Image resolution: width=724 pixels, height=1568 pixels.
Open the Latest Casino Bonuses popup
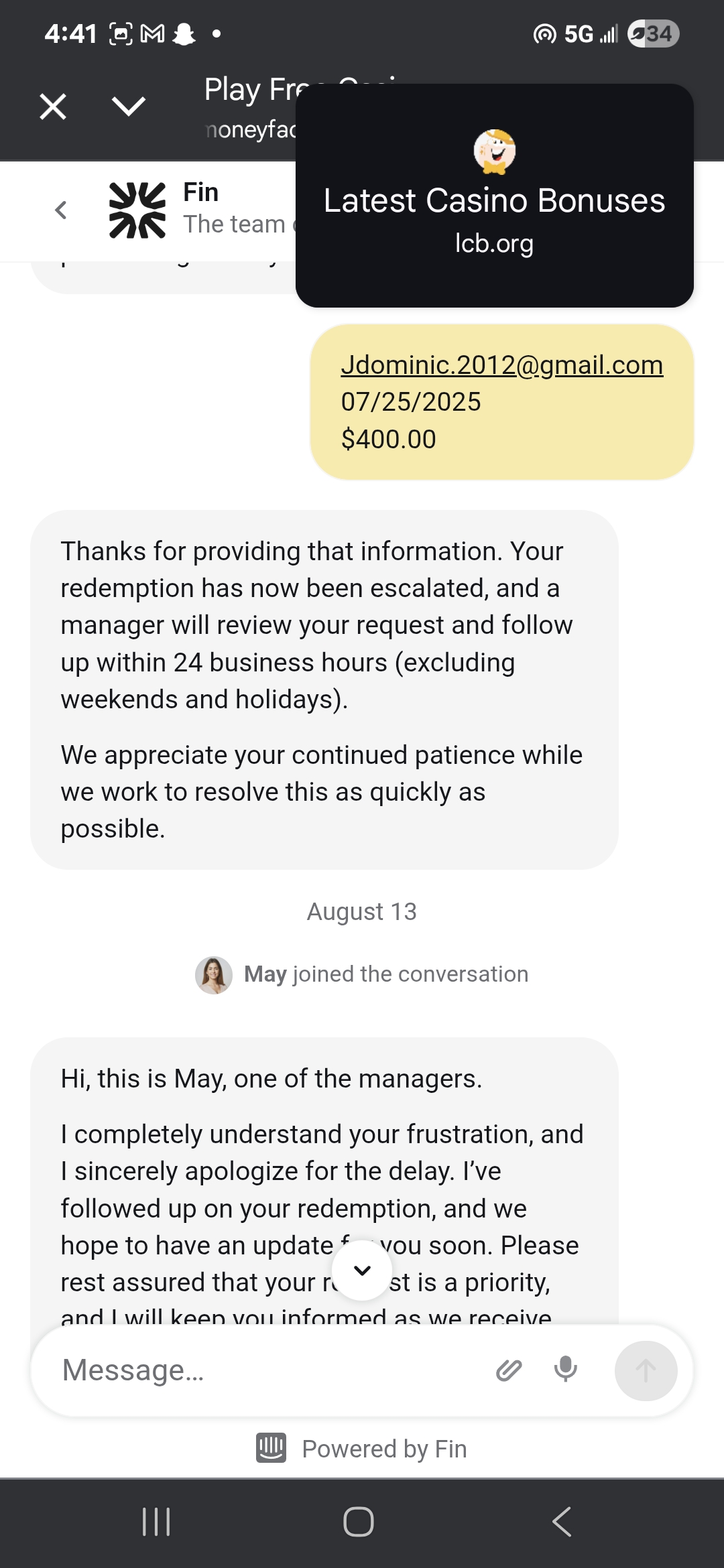point(494,201)
